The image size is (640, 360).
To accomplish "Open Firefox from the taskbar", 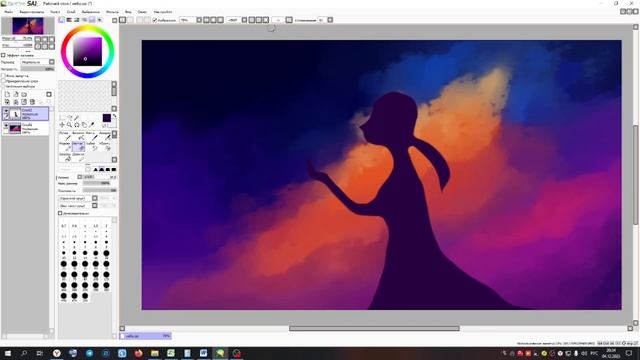I will tap(138, 353).
